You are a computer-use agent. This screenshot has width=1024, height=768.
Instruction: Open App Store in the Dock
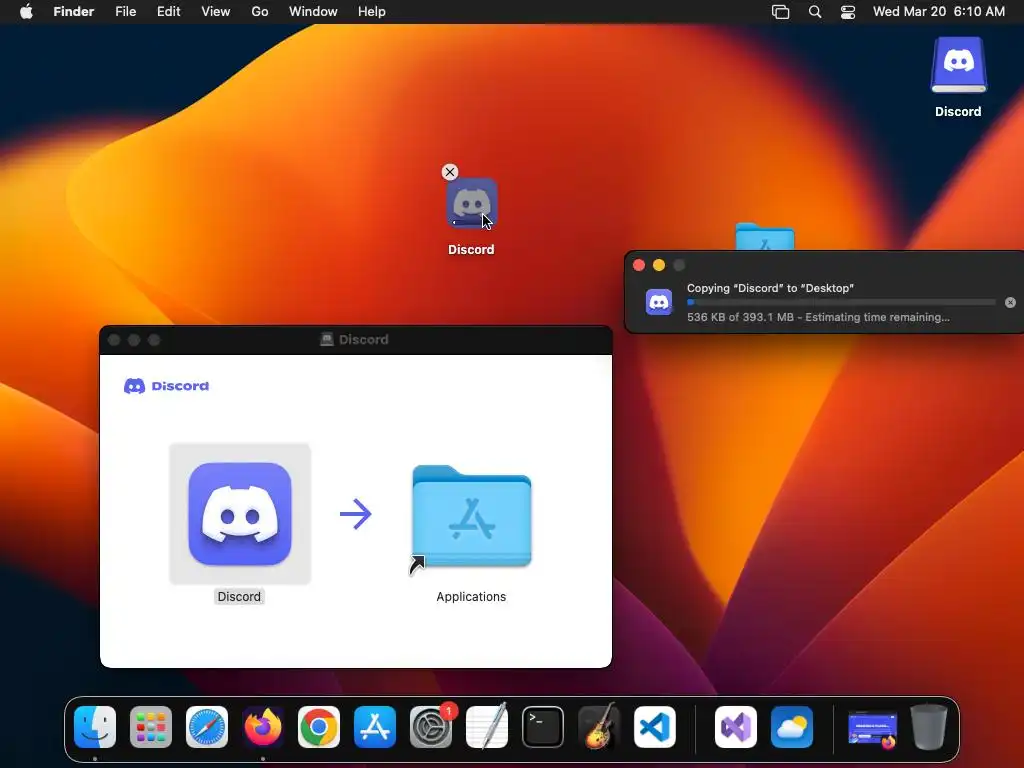pos(375,727)
